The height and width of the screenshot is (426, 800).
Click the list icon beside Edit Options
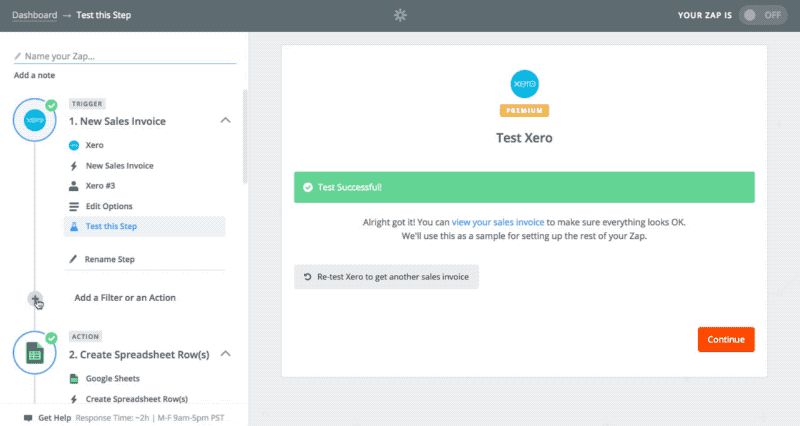click(74, 206)
